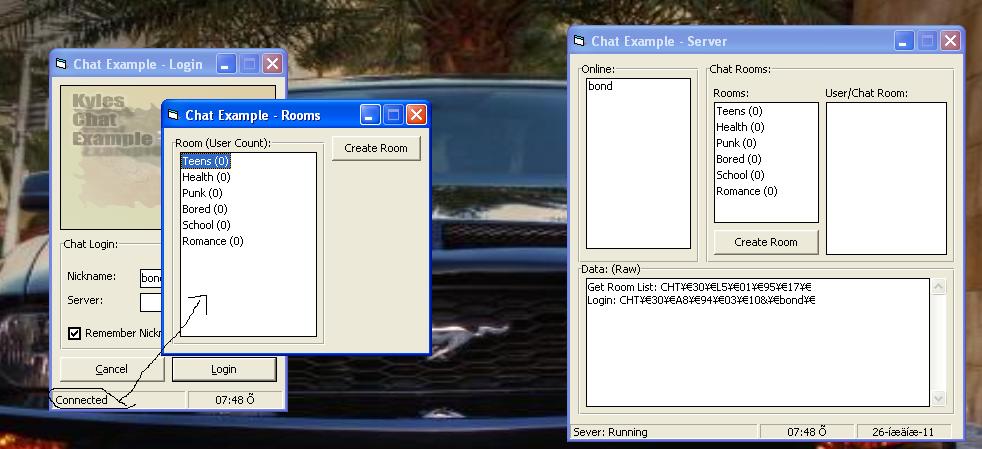Minimize the Chat Example - Rooms window
This screenshot has width=982, height=449.
(370, 115)
